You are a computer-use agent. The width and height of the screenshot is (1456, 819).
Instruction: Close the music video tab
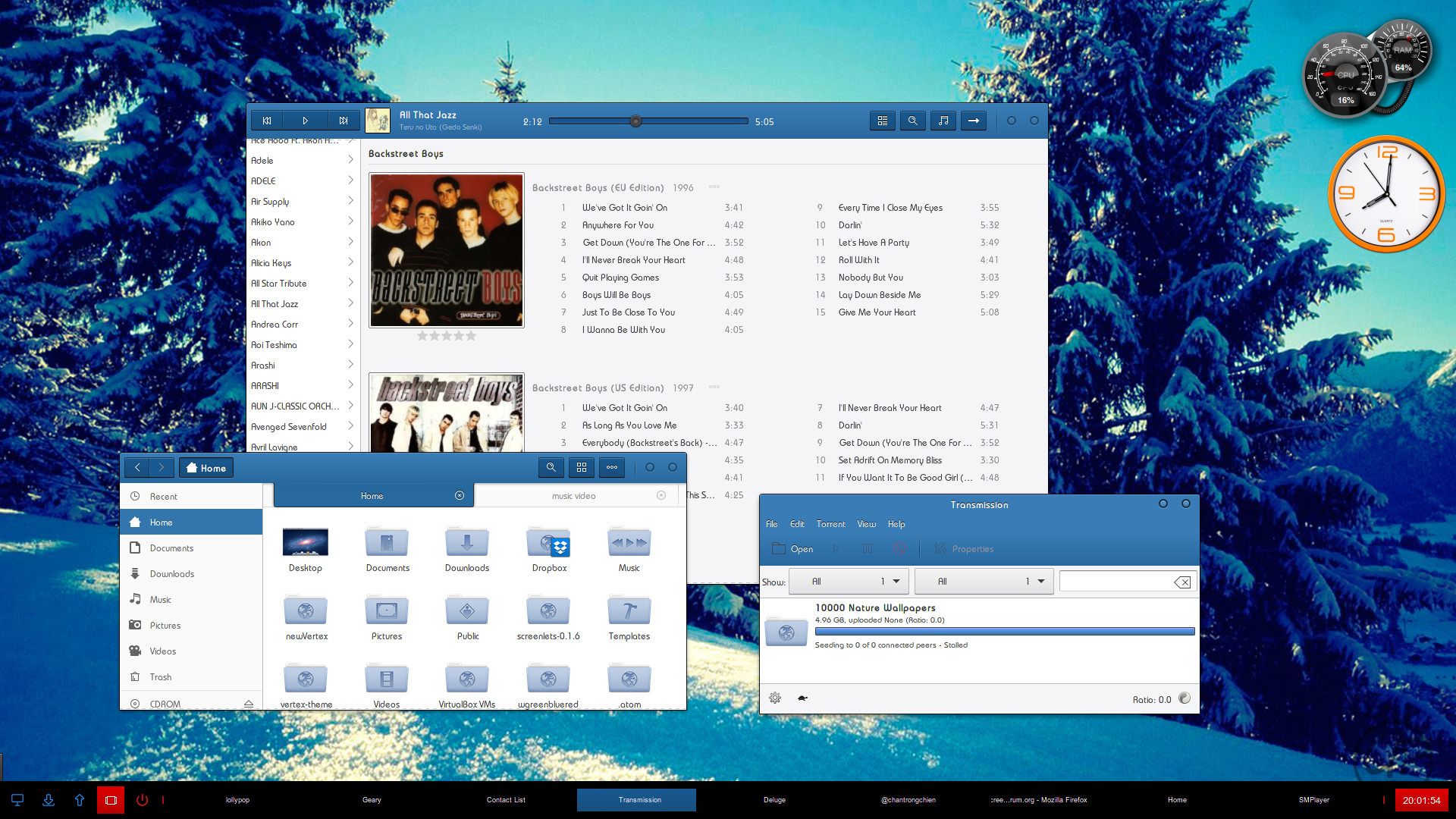[x=661, y=495]
